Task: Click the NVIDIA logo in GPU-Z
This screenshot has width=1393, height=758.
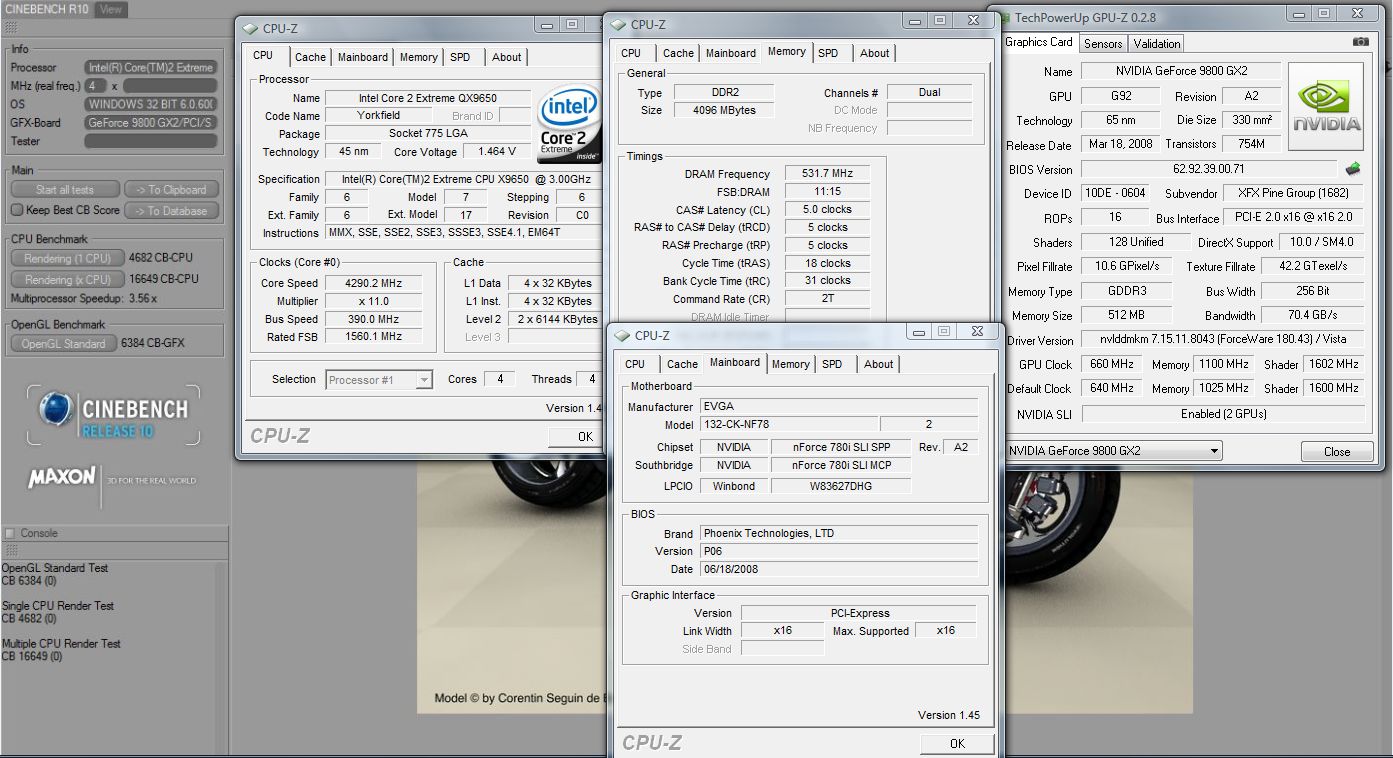Action: [1326, 107]
